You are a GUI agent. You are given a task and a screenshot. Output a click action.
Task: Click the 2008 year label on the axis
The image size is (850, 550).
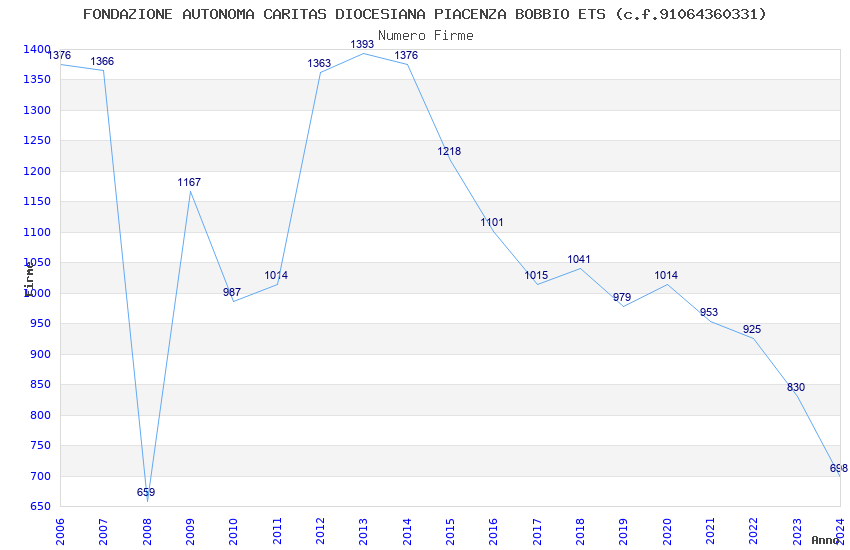point(146,532)
